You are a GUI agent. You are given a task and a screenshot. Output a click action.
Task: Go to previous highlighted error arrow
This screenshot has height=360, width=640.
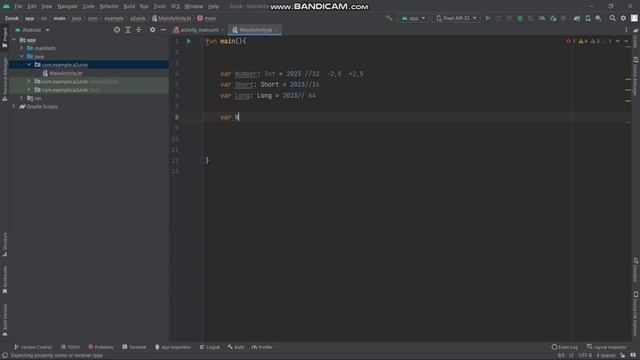tap(618, 41)
